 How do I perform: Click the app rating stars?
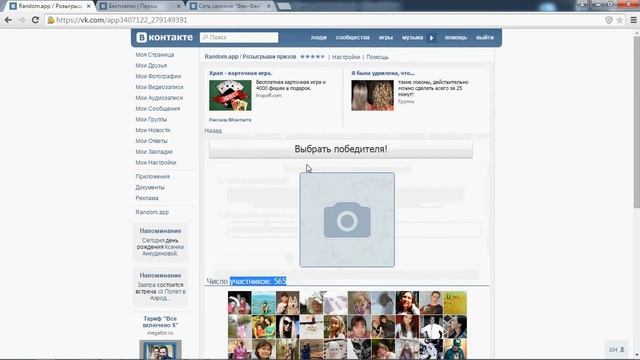312,57
